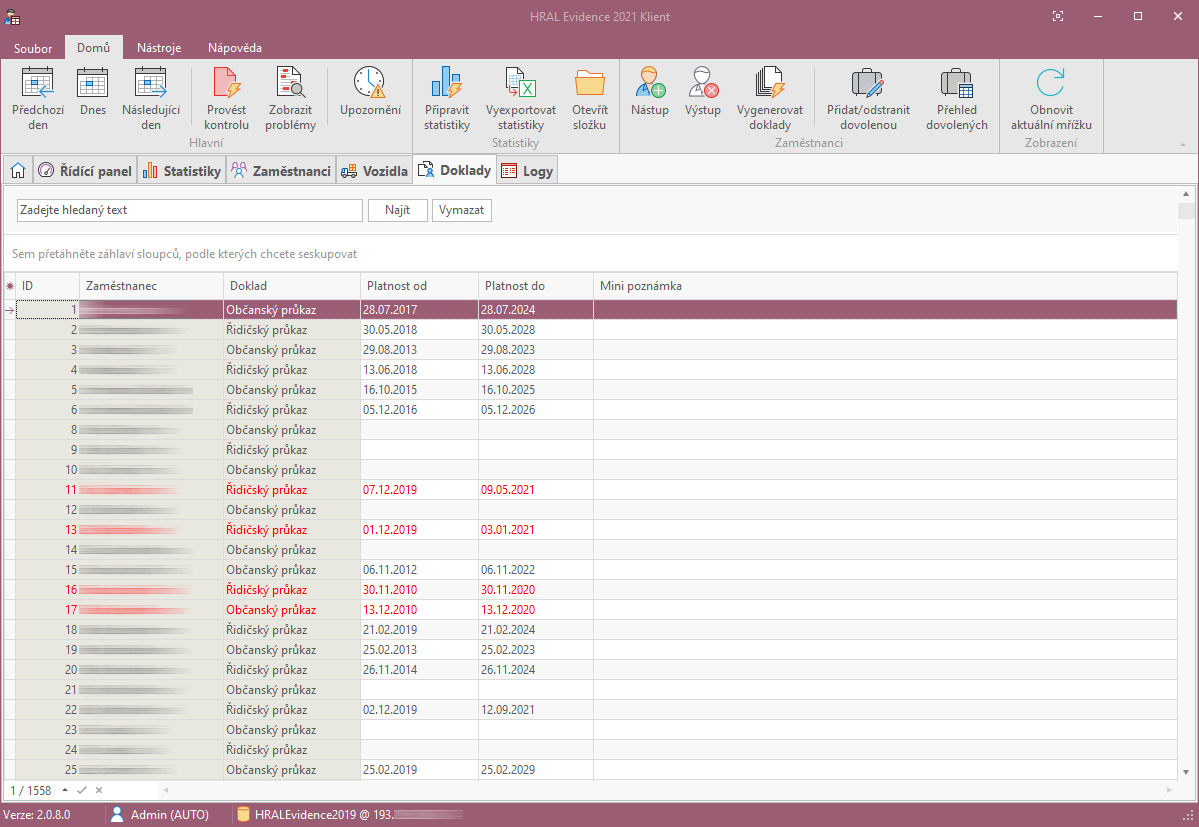The height and width of the screenshot is (827, 1199).
Task: Select the Domů ribbon tab
Action: click(x=93, y=47)
